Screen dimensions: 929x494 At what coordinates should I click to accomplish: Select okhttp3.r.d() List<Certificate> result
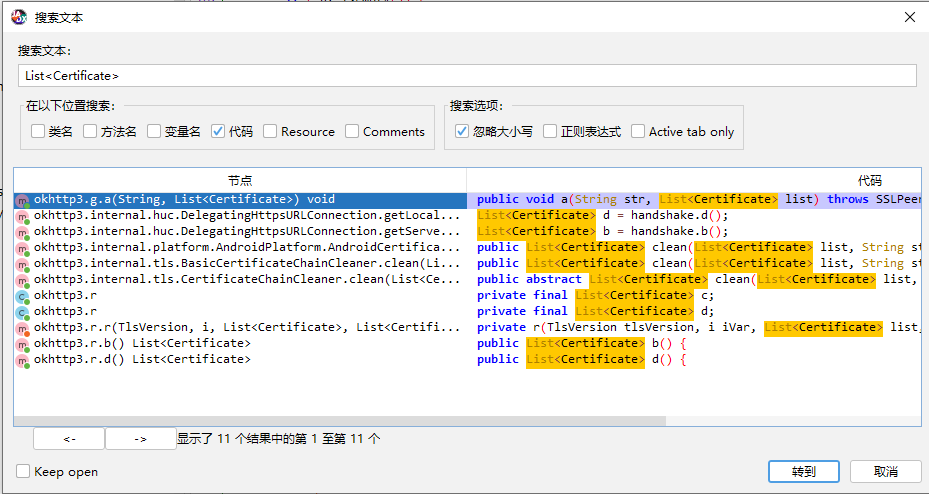click(240, 360)
